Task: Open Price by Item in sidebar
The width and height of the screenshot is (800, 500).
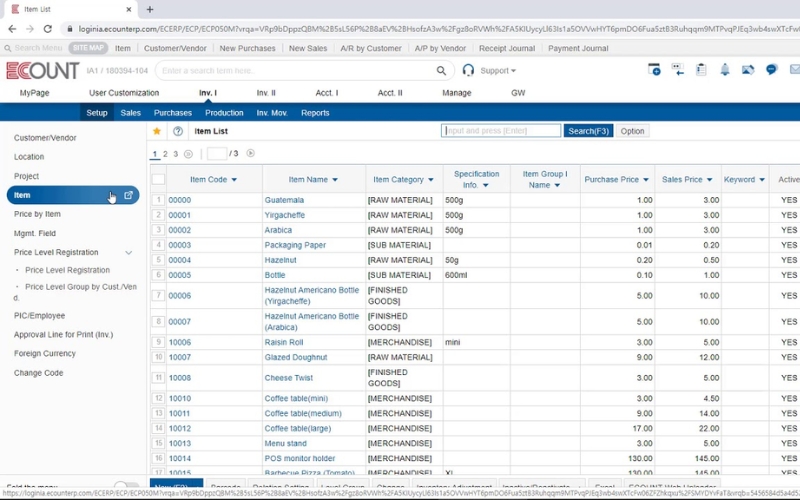Action: tap(37, 214)
